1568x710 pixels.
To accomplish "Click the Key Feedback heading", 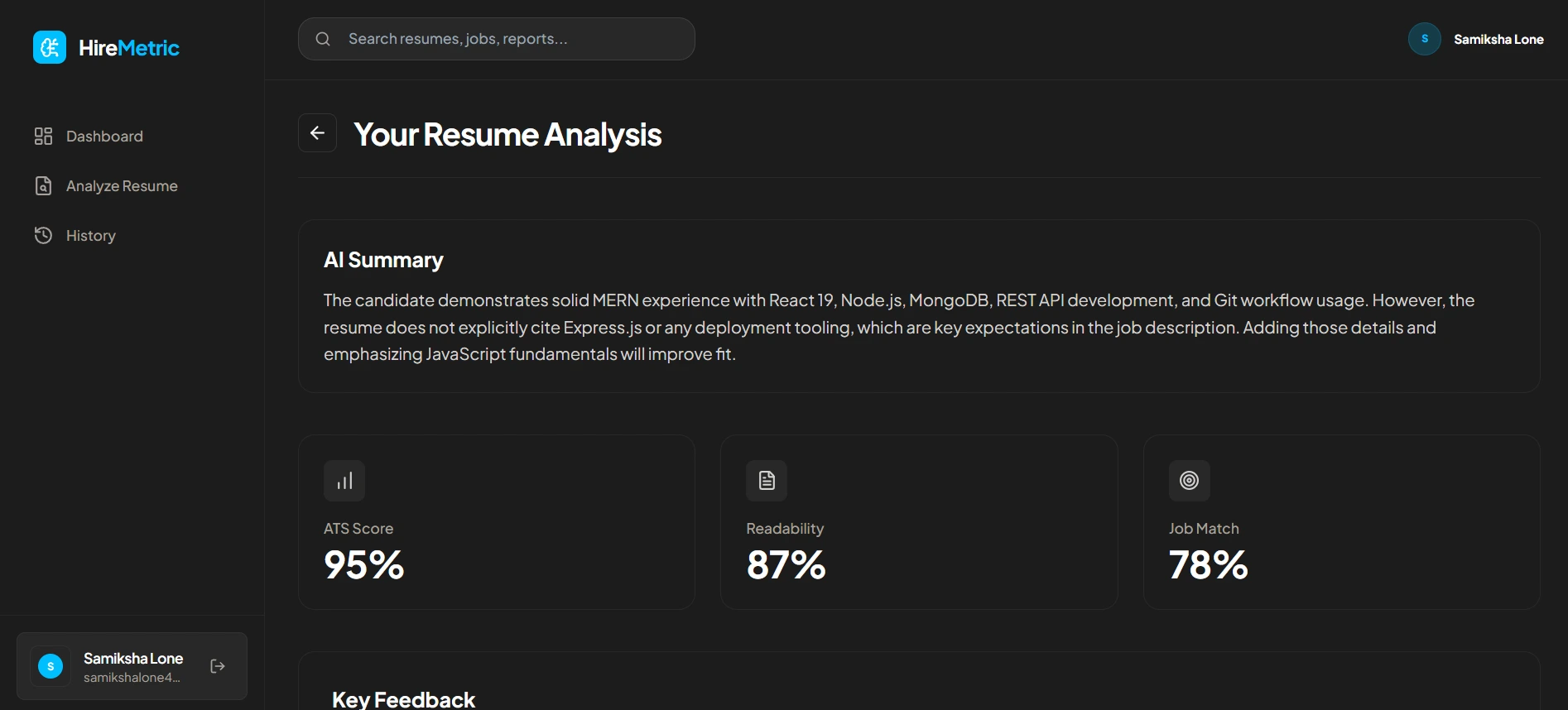I will point(403,699).
